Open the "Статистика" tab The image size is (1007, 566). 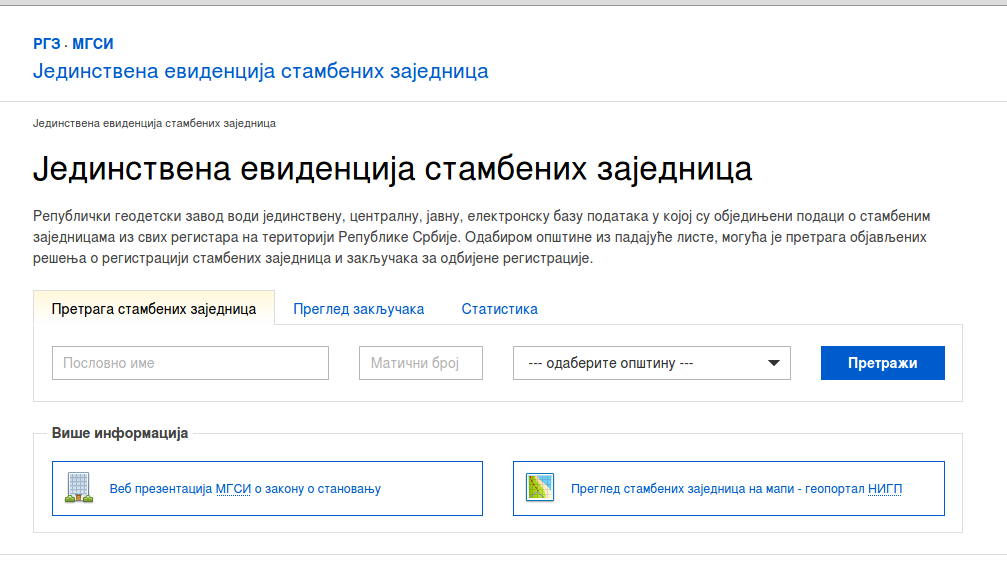[499, 309]
